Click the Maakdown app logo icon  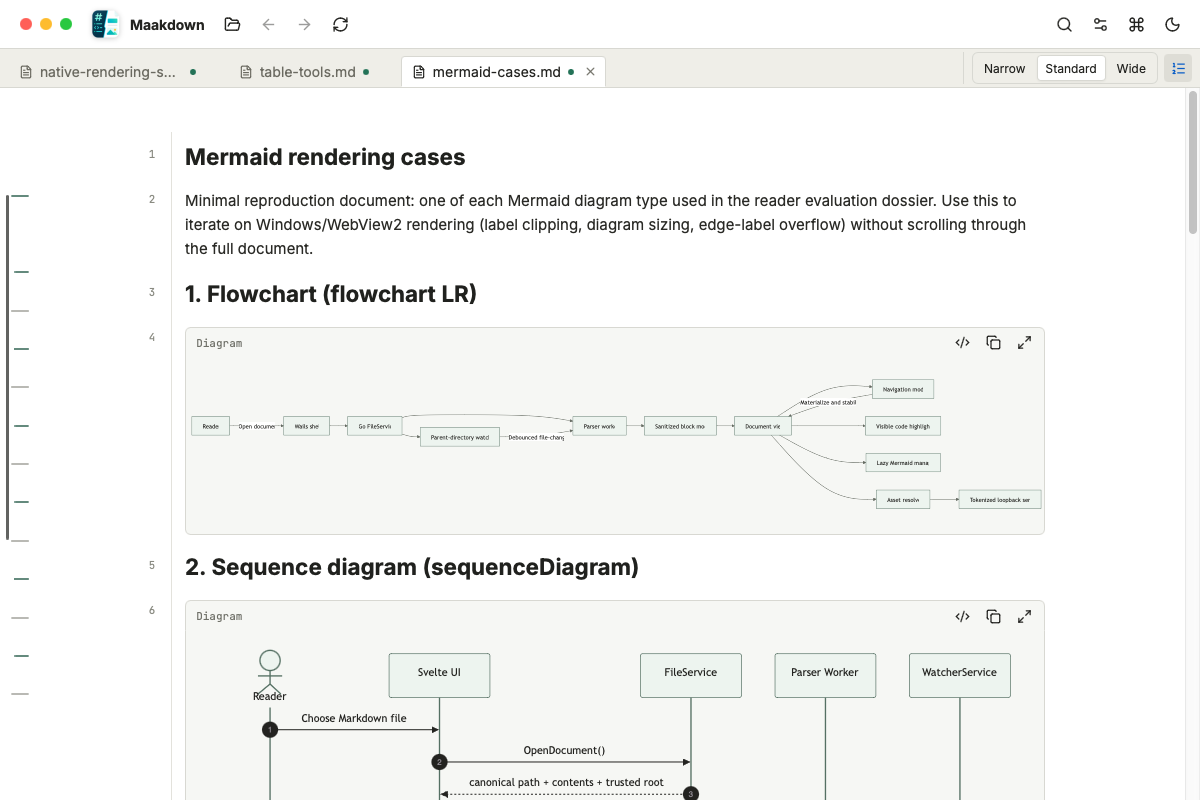(x=105, y=24)
